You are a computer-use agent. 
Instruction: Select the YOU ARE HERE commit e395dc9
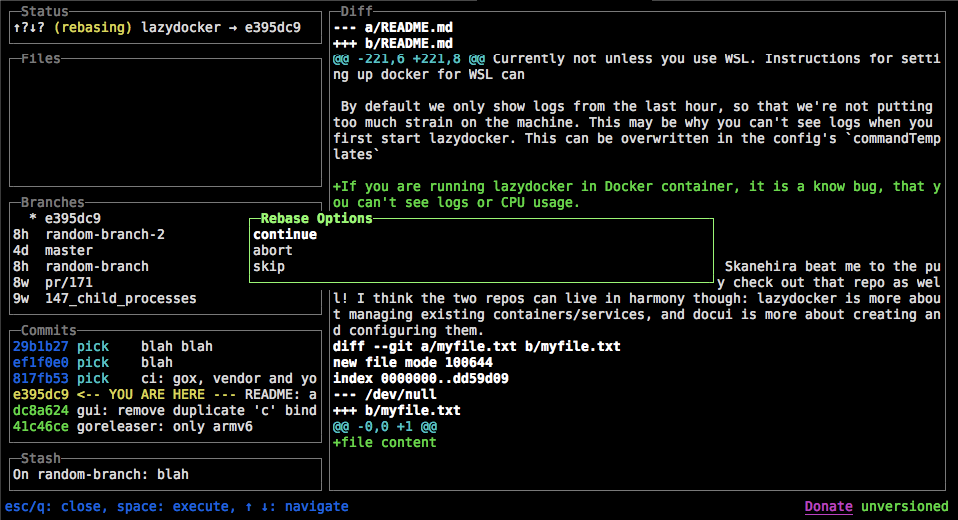pos(165,395)
